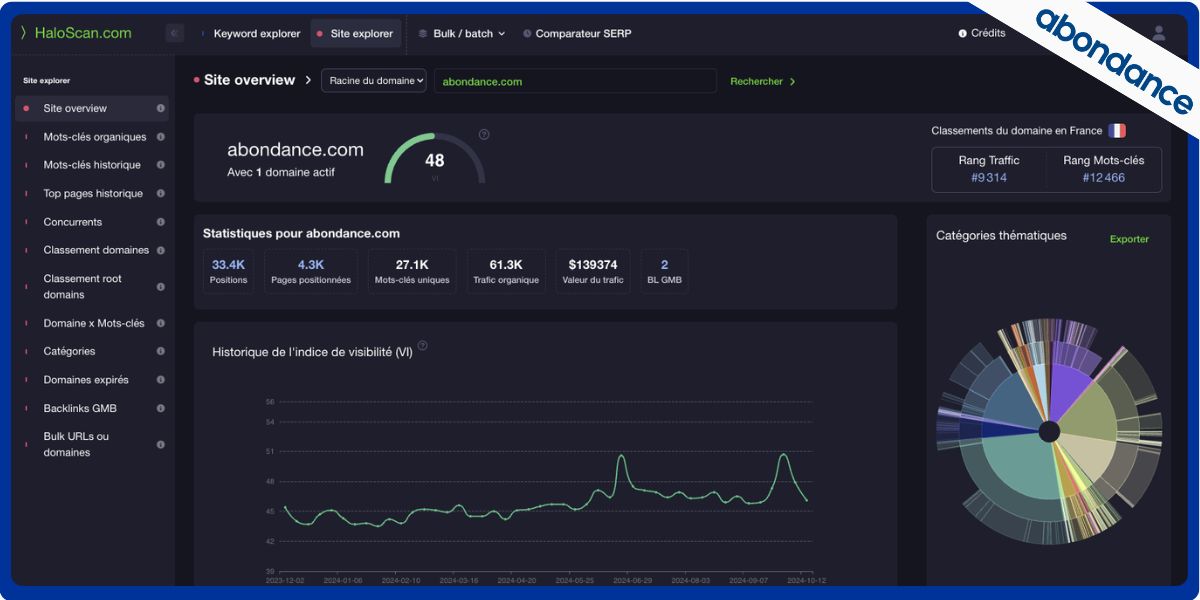Click the 2 BL GMB stat

(x=665, y=271)
